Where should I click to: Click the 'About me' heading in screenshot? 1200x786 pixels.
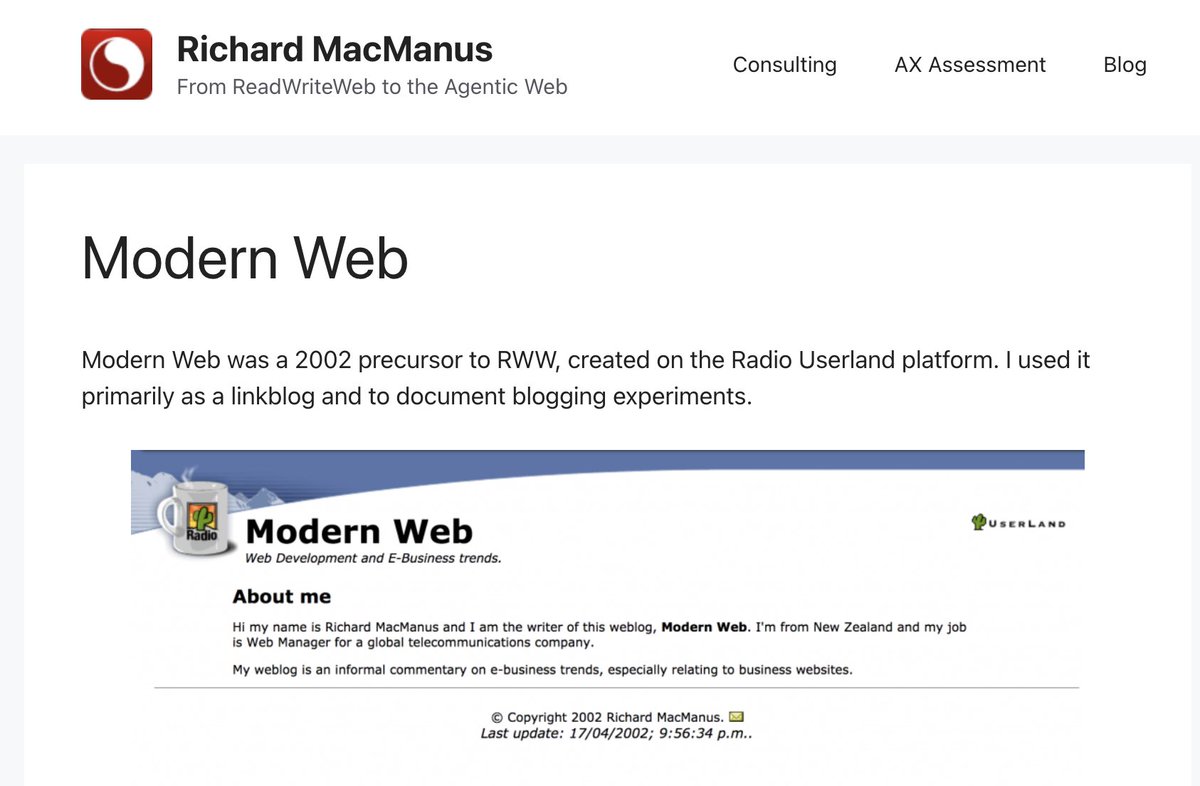tap(282, 597)
